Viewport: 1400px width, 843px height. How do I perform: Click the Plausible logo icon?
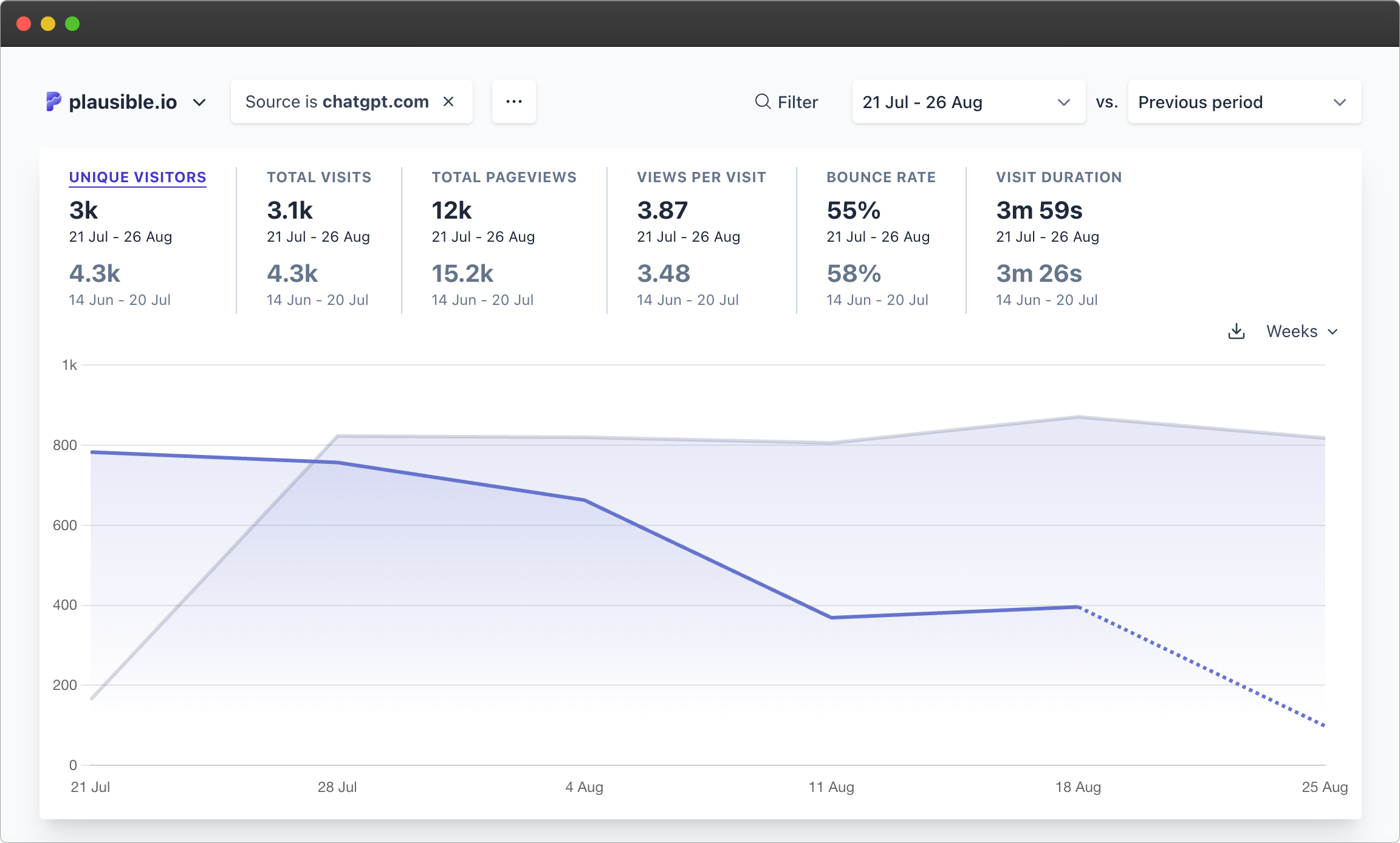[53, 101]
